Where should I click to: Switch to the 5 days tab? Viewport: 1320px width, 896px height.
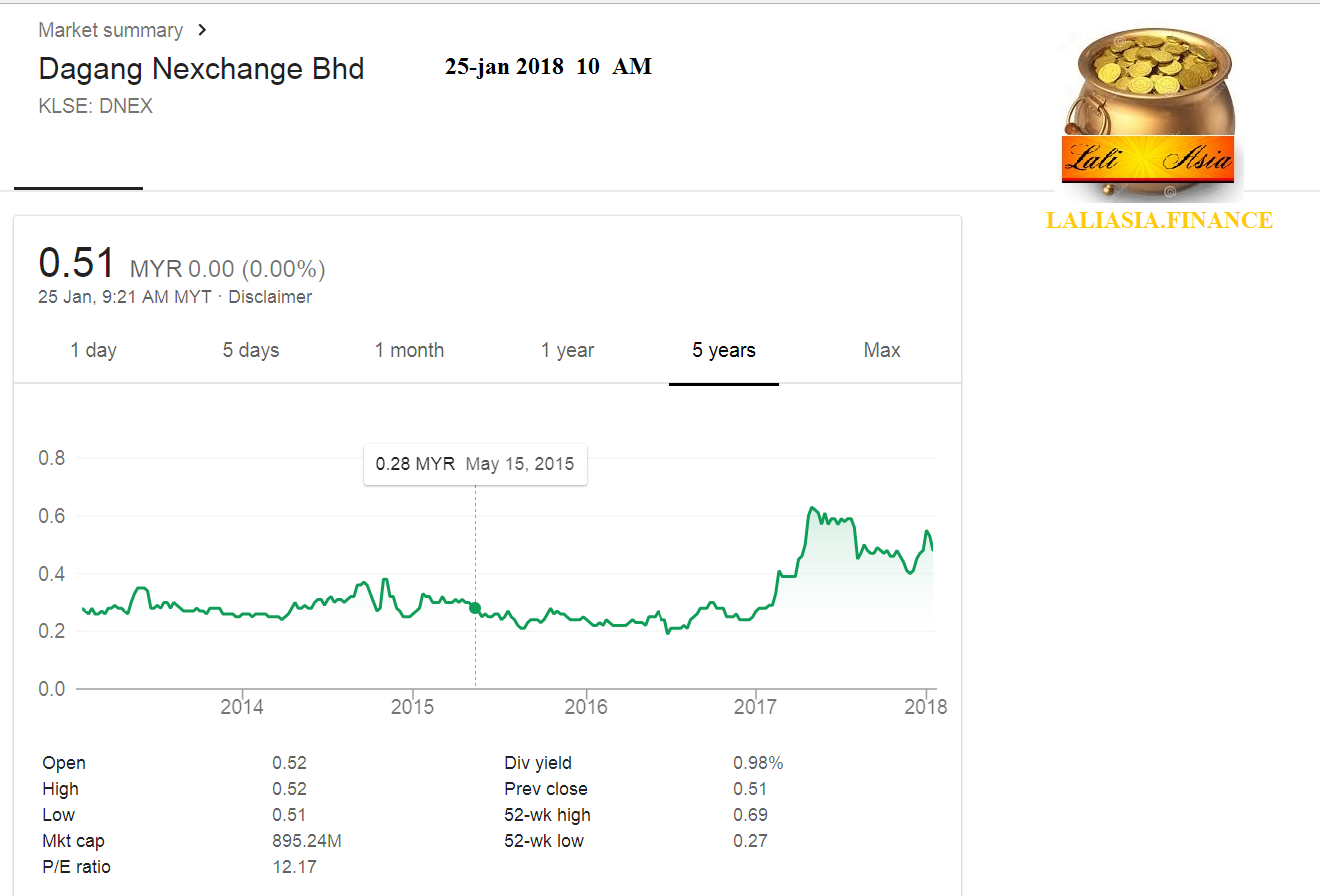pyautogui.click(x=250, y=350)
